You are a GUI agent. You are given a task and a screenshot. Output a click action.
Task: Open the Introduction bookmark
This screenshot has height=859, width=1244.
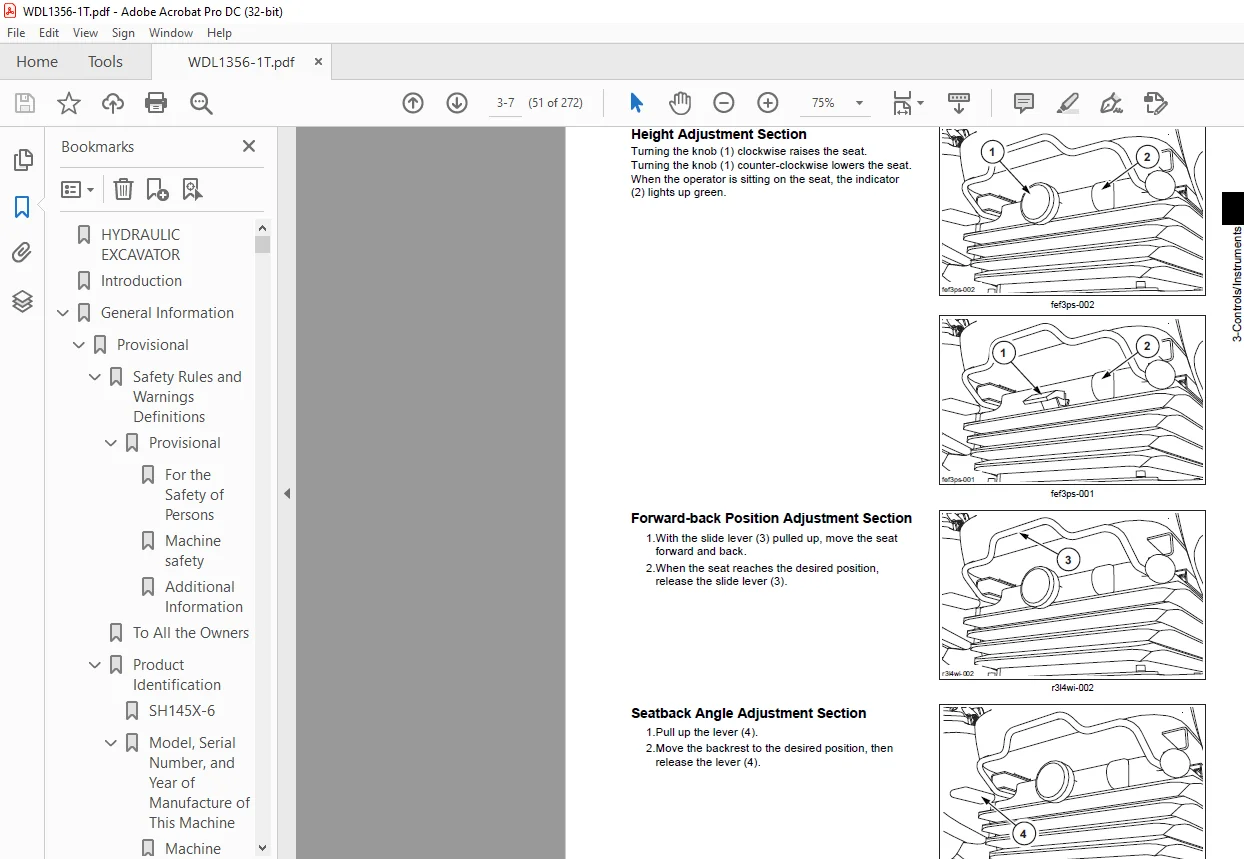pyautogui.click(x=141, y=281)
